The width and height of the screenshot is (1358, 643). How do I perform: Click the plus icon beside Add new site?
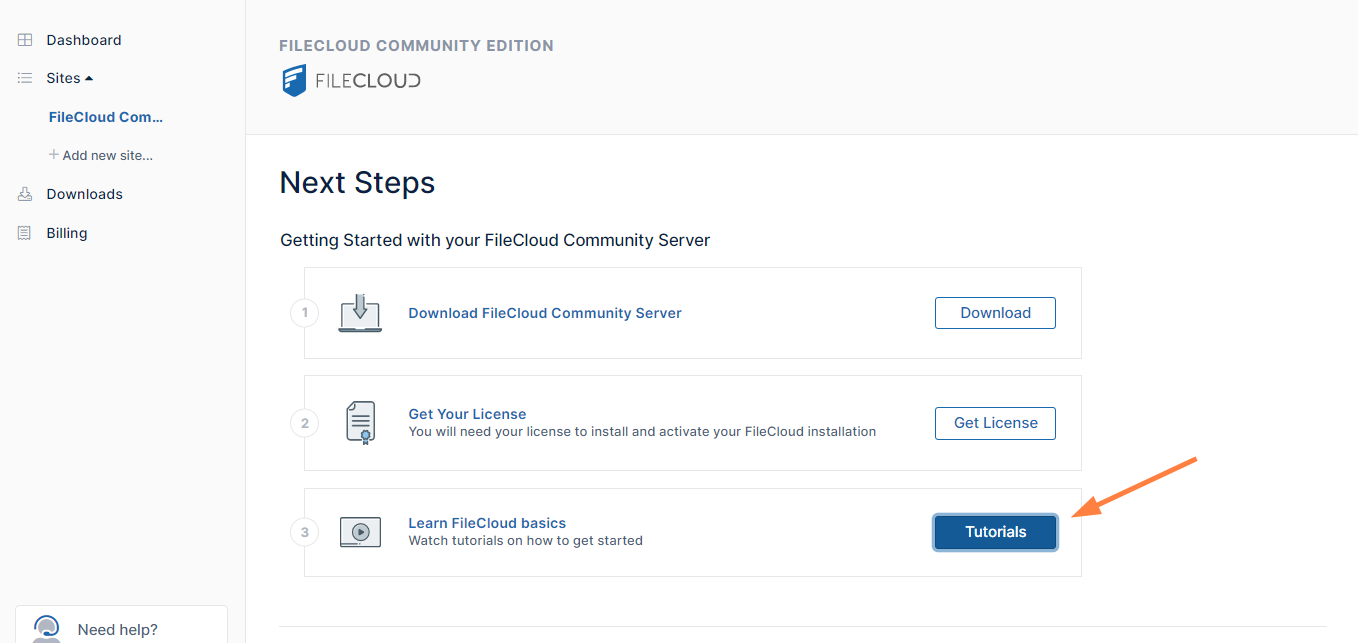(x=53, y=155)
